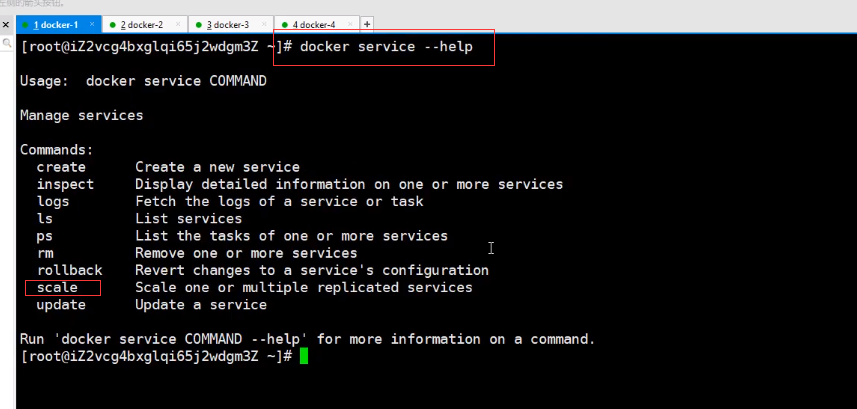Click 'Display detailed information on one or more services'
Screen dimensions: 857x409
point(349,184)
